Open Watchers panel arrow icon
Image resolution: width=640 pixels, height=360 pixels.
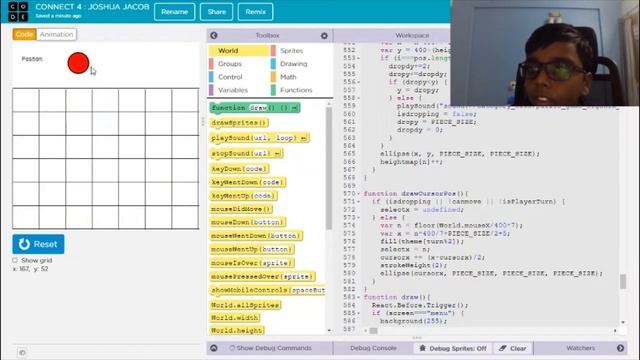pyautogui.click(x=620, y=348)
